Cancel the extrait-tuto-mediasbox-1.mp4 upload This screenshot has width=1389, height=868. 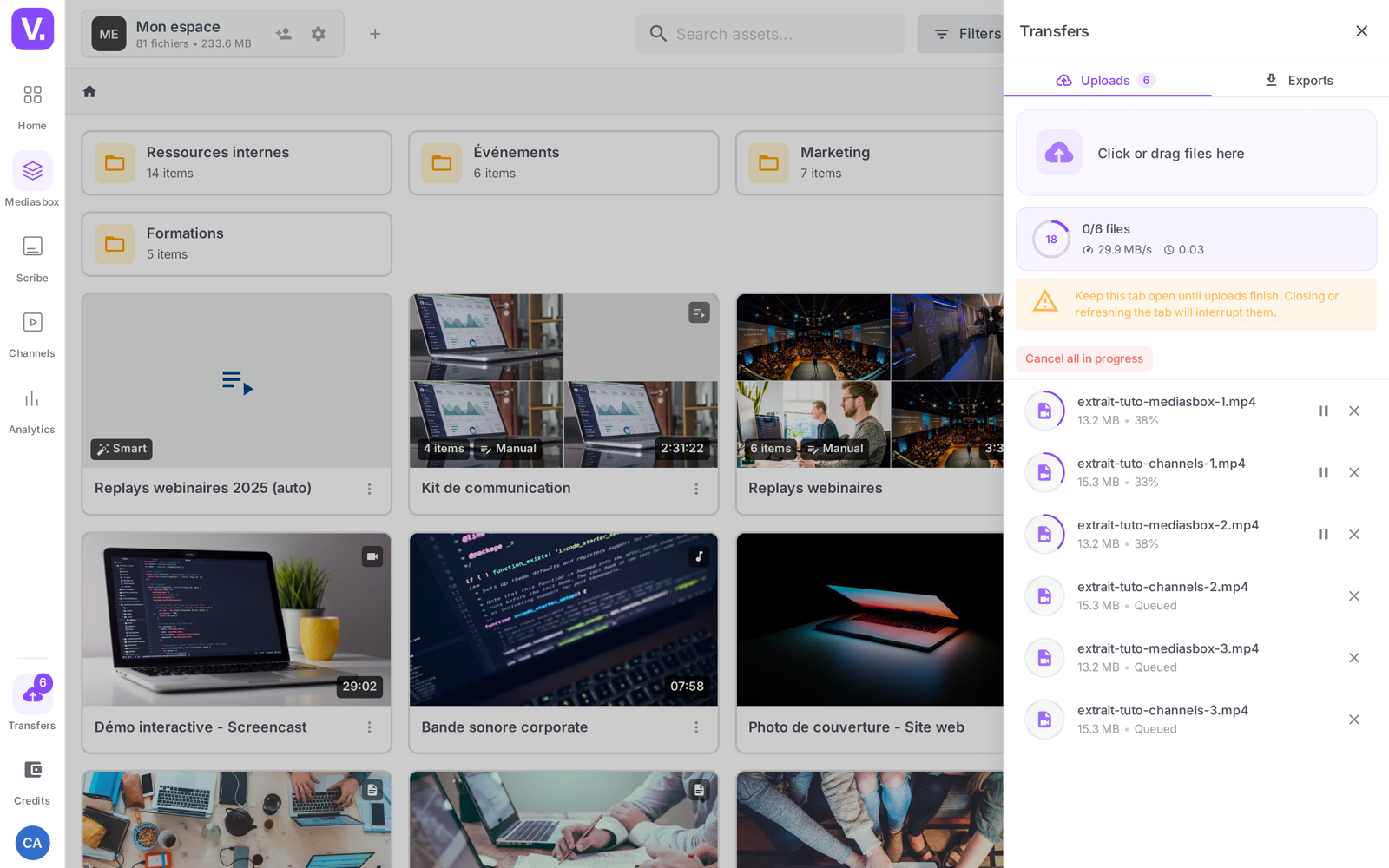click(x=1354, y=411)
